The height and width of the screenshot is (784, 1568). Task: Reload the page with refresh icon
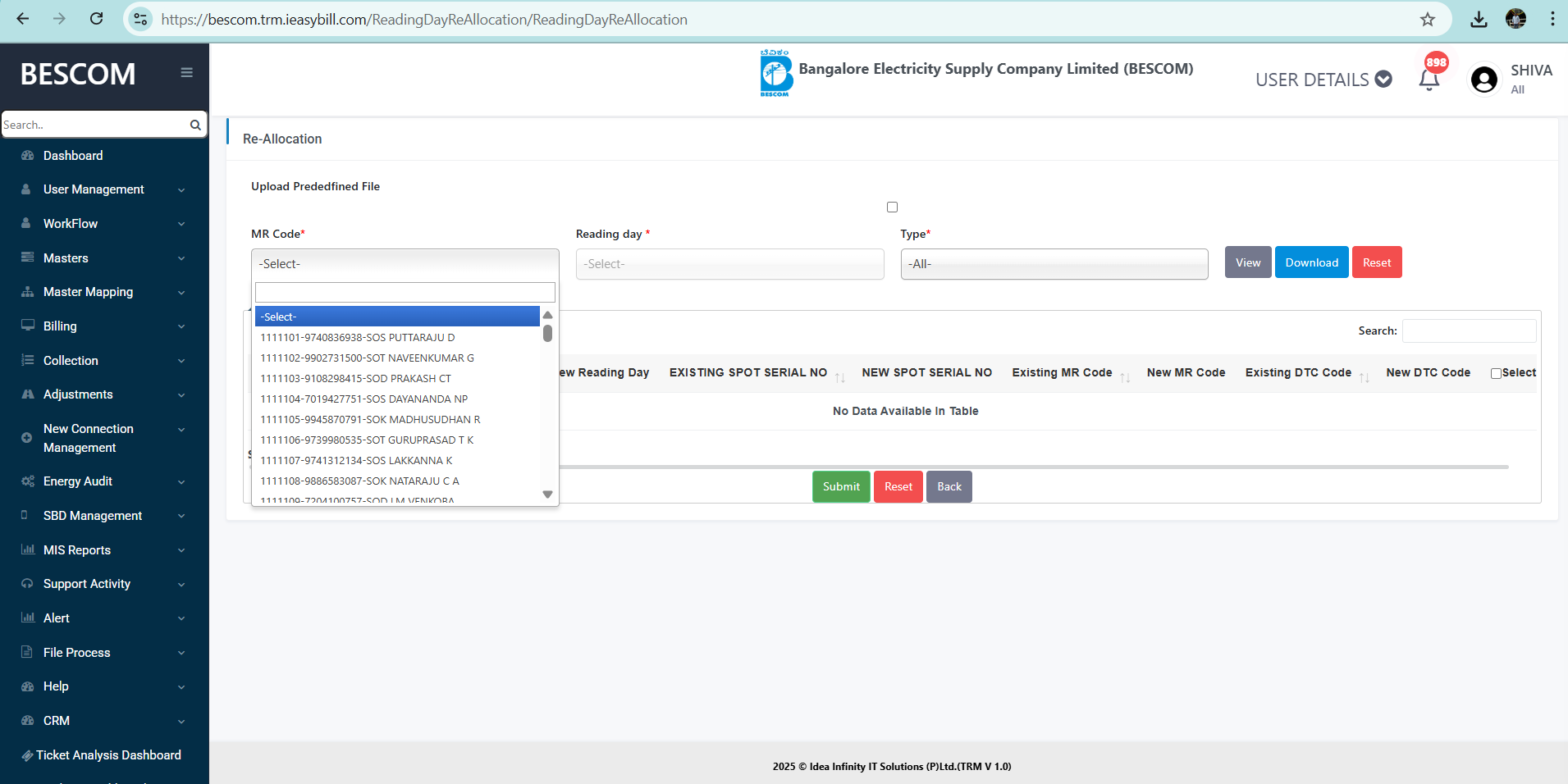coord(96,19)
